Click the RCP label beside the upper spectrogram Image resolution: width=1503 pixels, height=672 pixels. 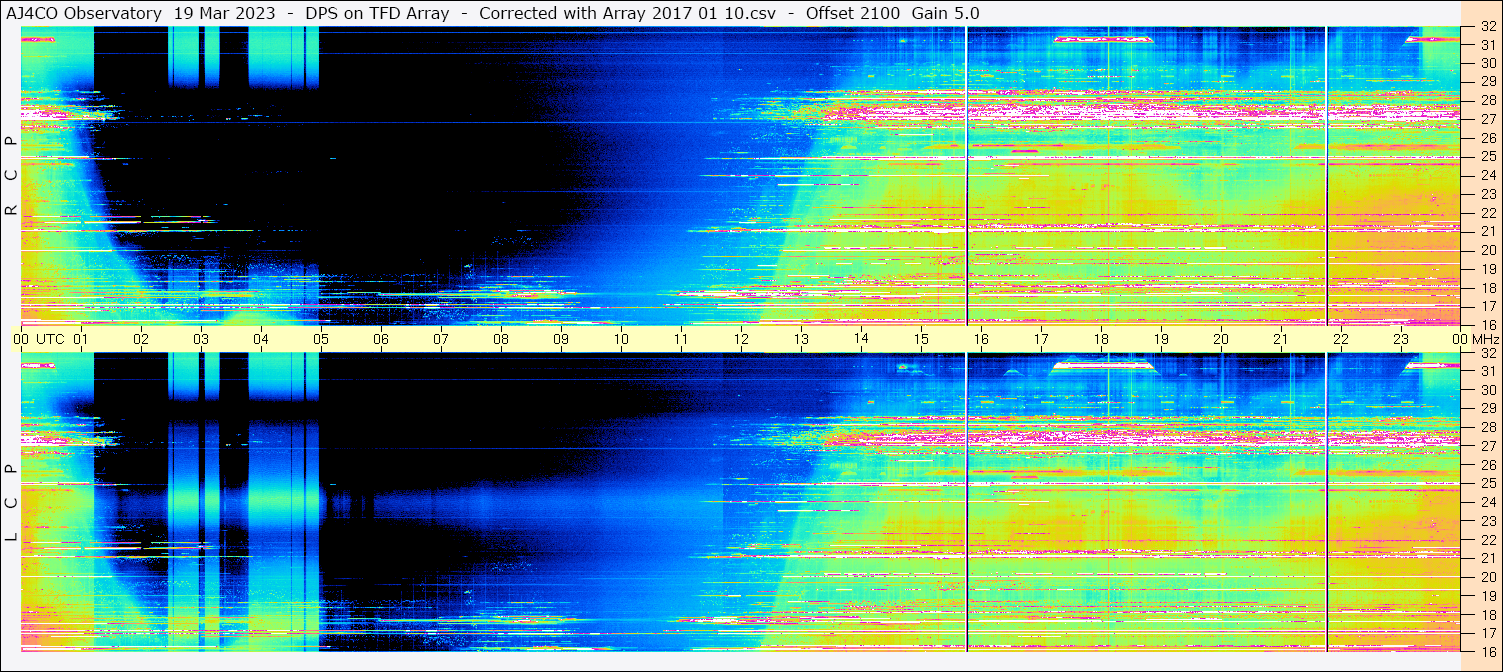click(12, 176)
